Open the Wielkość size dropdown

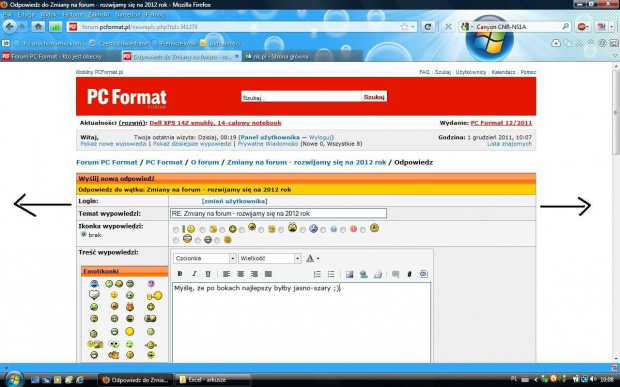click(x=270, y=258)
